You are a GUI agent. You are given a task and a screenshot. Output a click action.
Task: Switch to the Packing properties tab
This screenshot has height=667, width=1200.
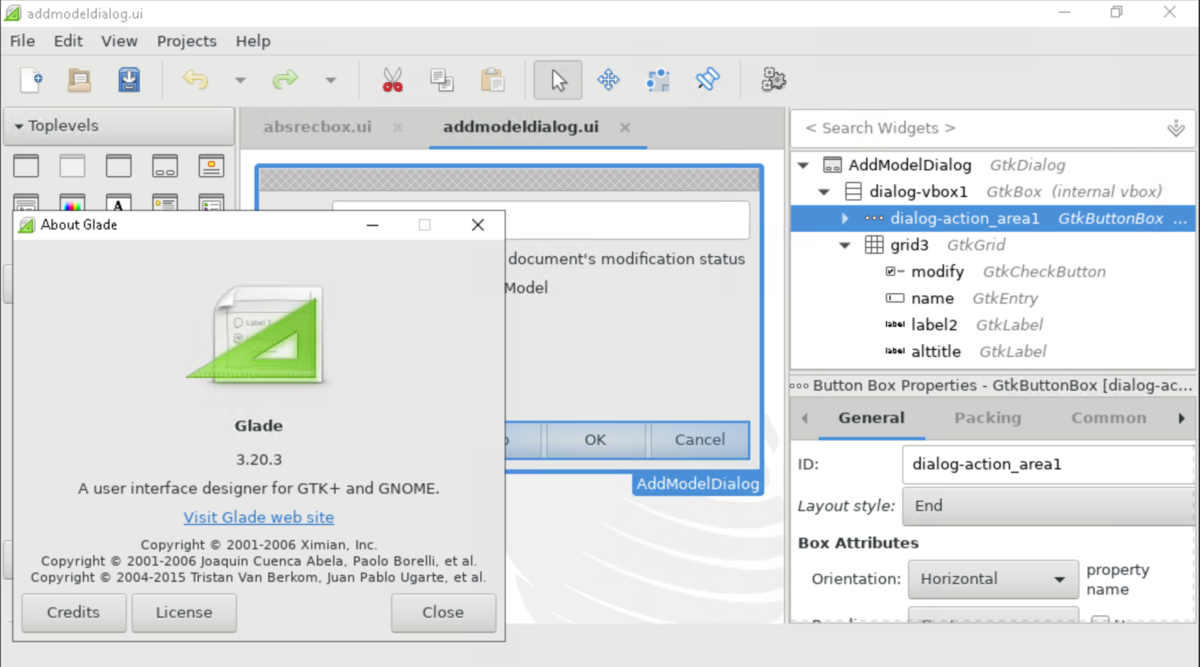tap(988, 418)
